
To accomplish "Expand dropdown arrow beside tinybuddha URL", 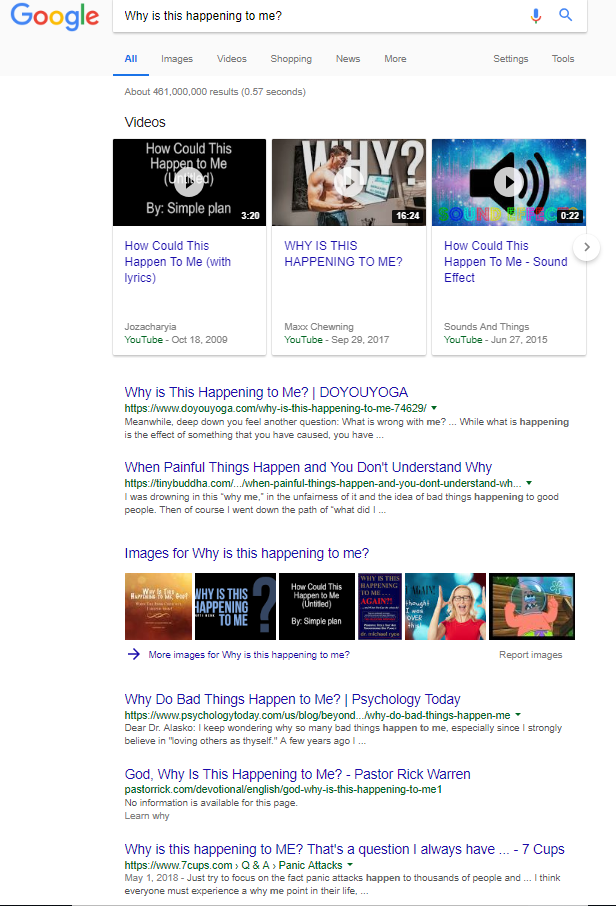I will click(529, 483).
